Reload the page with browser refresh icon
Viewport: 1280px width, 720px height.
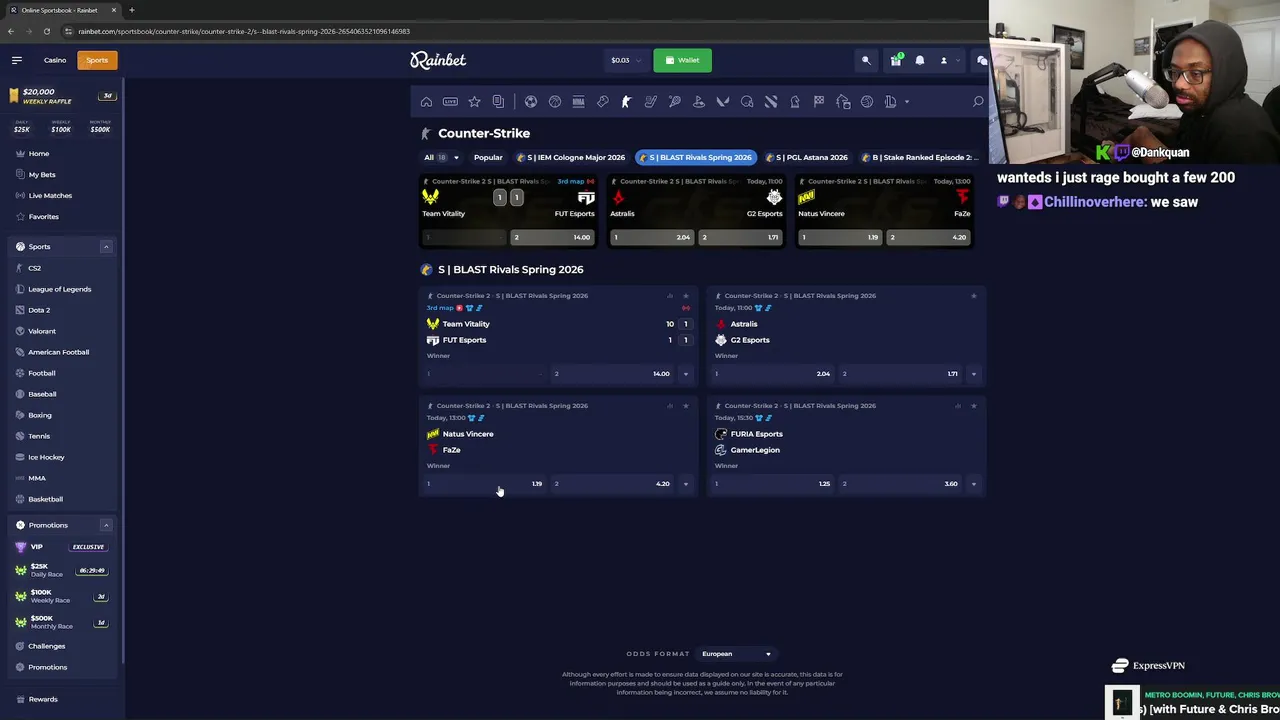[47, 31]
